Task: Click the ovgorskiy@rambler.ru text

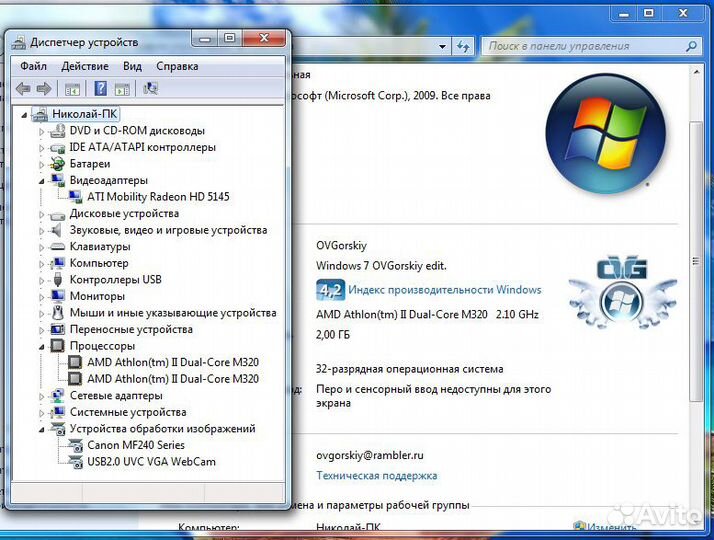Action: [x=370, y=455]
